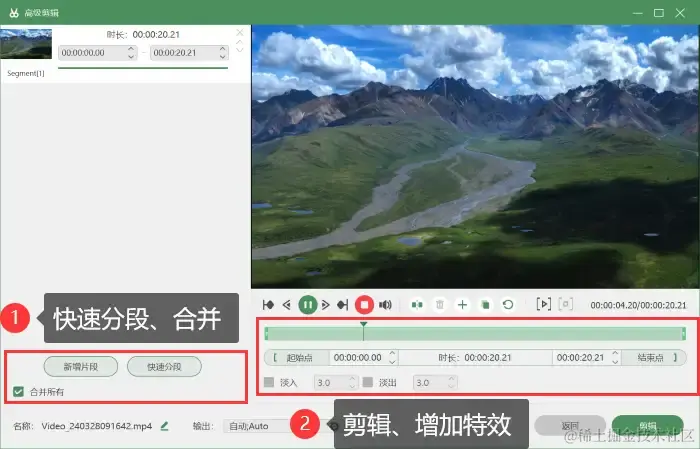Click the 00:00:04.20/00:00:20.21 time readout

[638, 305]
